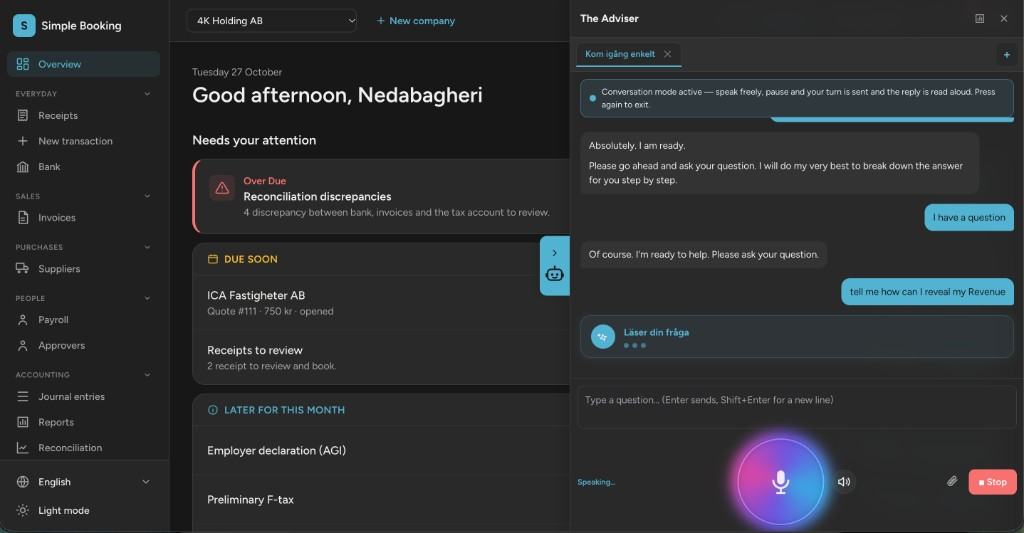This screenshot has height=533, width=1024.
Task: Open the Reconciliation discrepancies overdue card
Action: click(381, 196)
